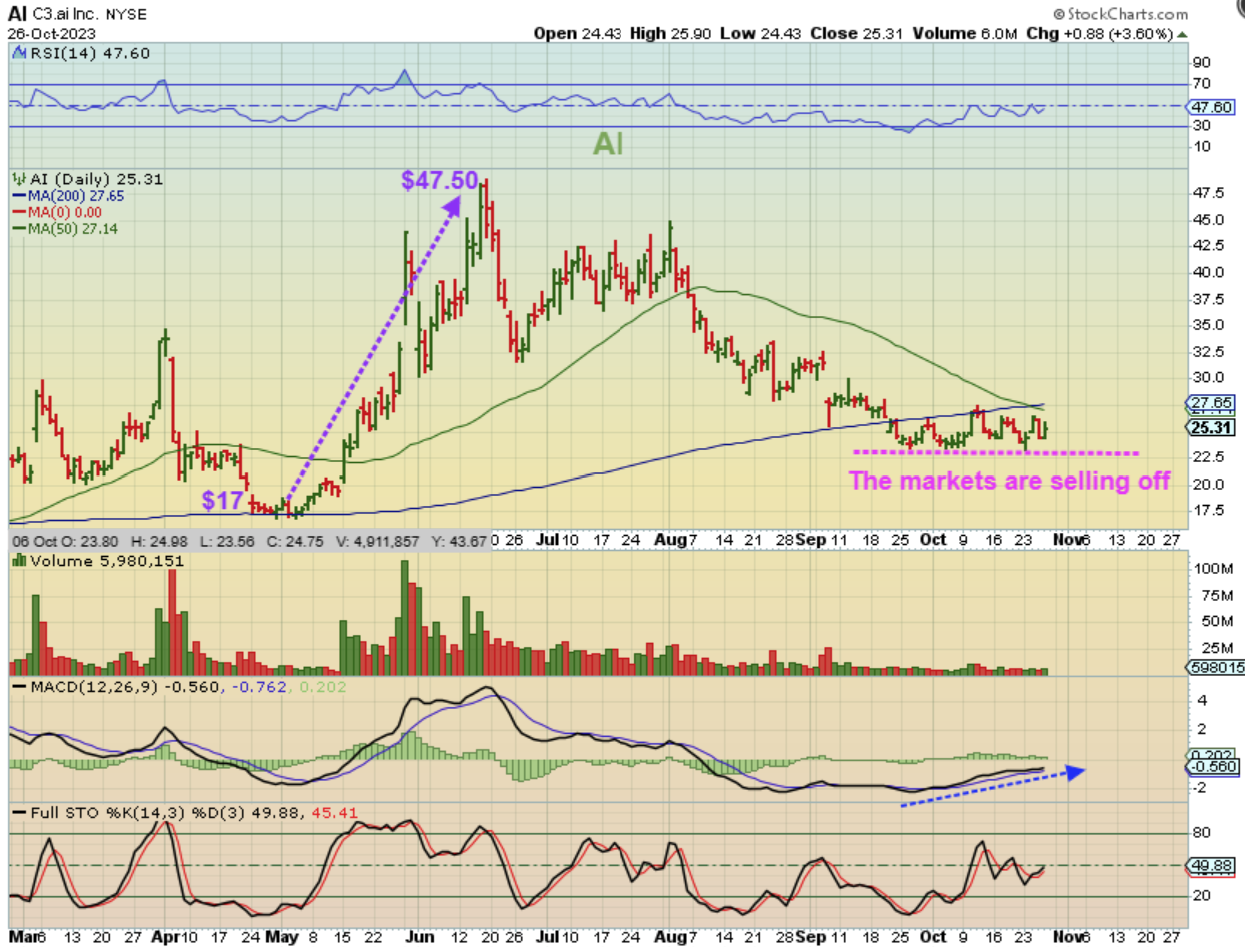The width and height of the screenshot is (1245, 948).
Task: Click the 20 level on the stochastic axis
Action: pos(1202,896)
